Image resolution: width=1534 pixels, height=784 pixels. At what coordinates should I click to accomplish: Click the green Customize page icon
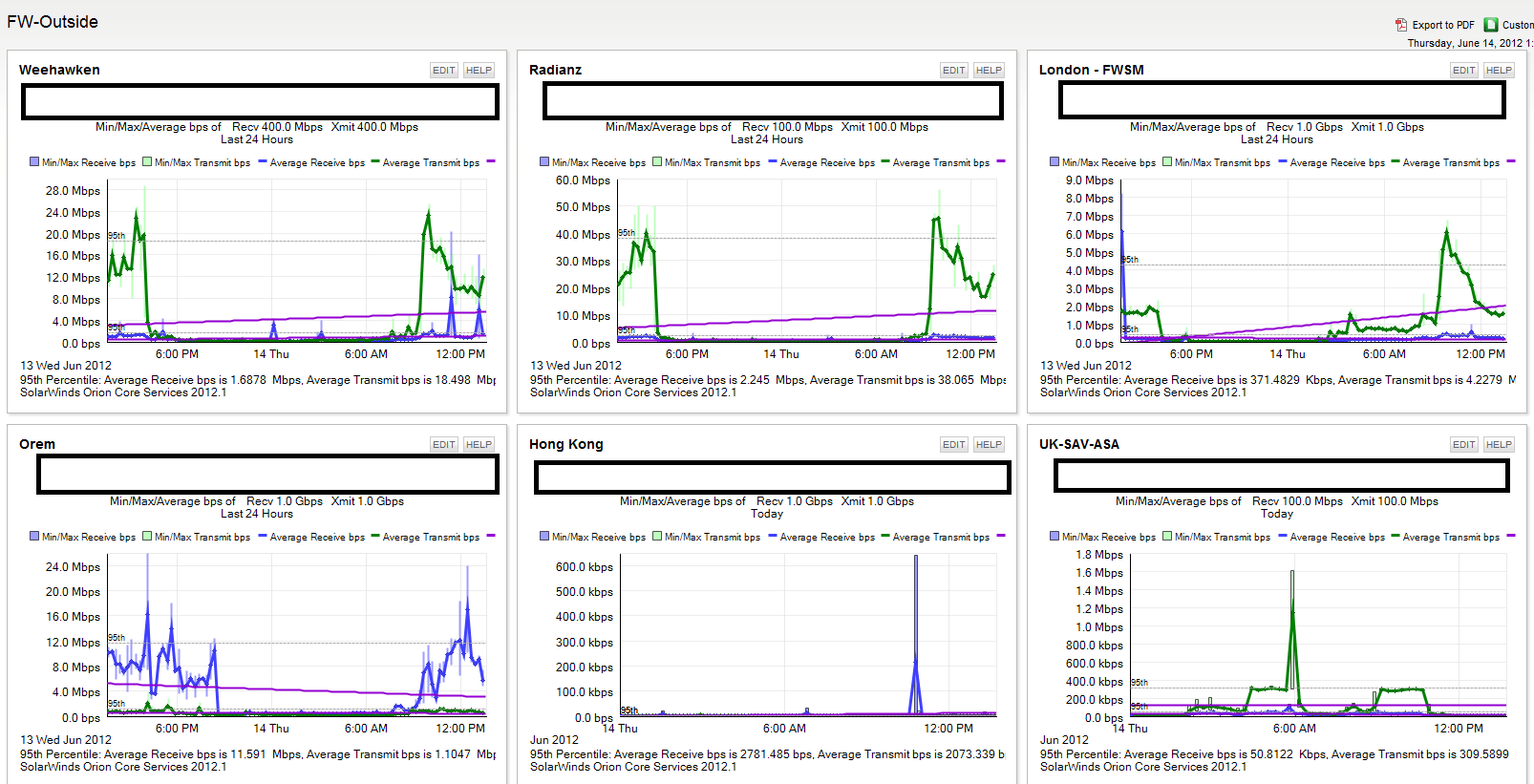click(1491, 25)
